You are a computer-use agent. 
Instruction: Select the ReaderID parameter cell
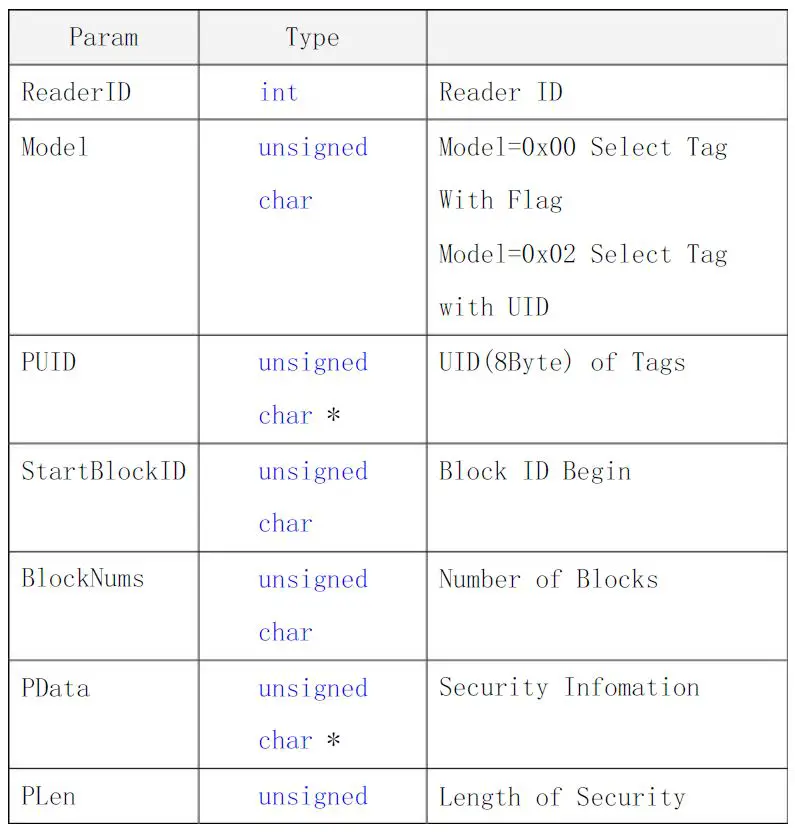click(76, 93)
